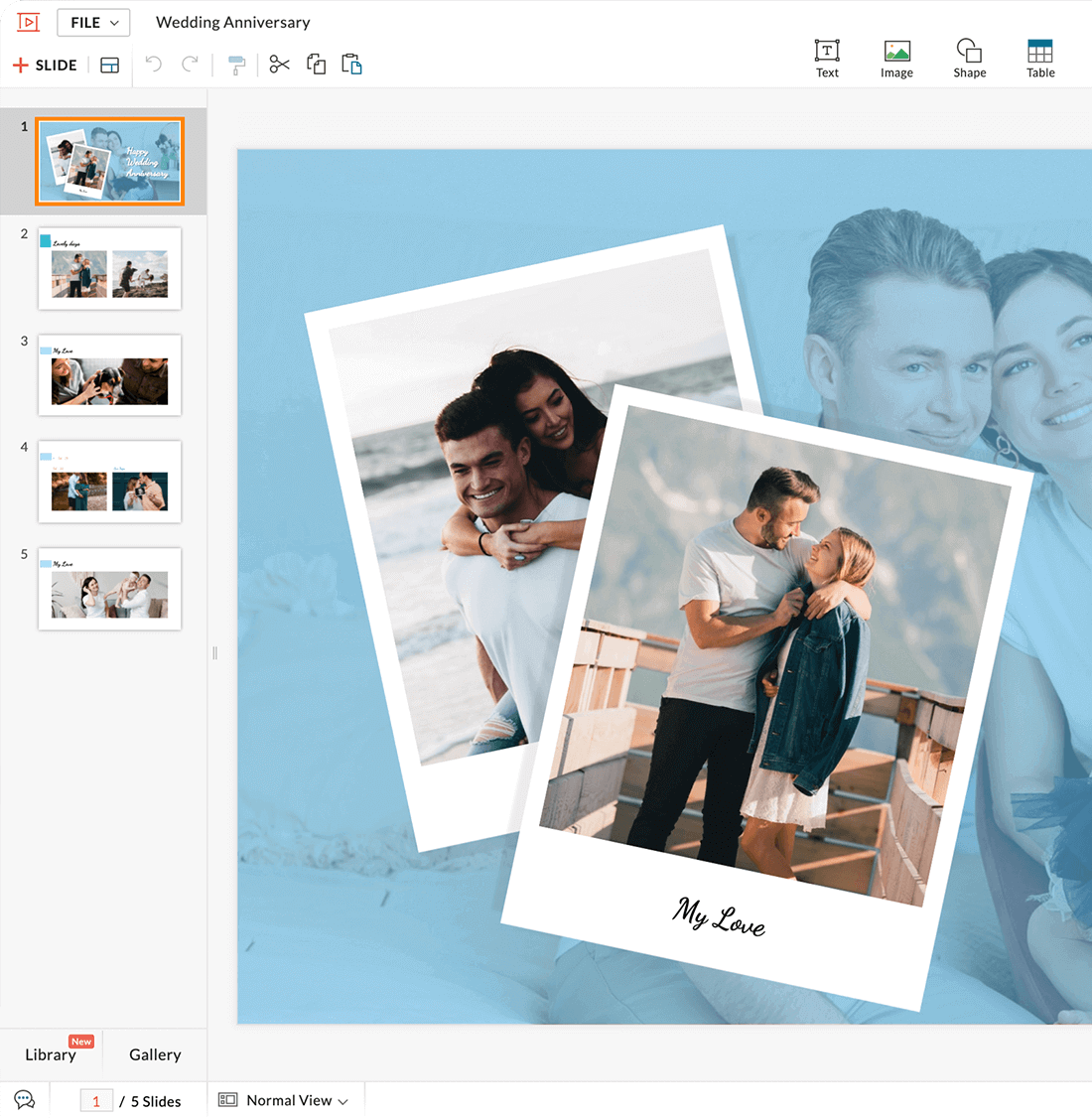Paste from clipboard

tap(351, 65)
